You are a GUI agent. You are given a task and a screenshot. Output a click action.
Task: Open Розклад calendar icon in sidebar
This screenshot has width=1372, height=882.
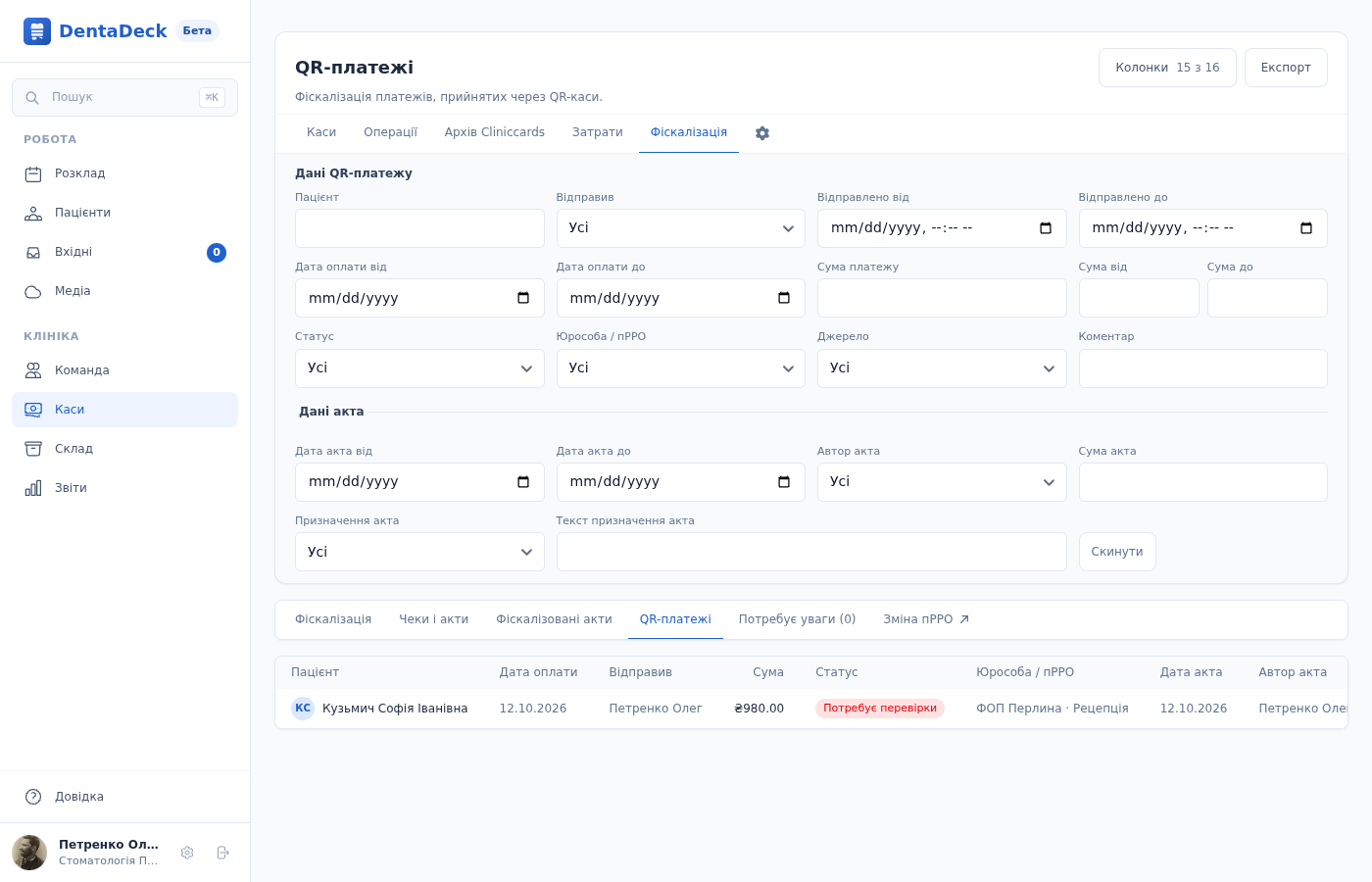[x=33, y=174]
